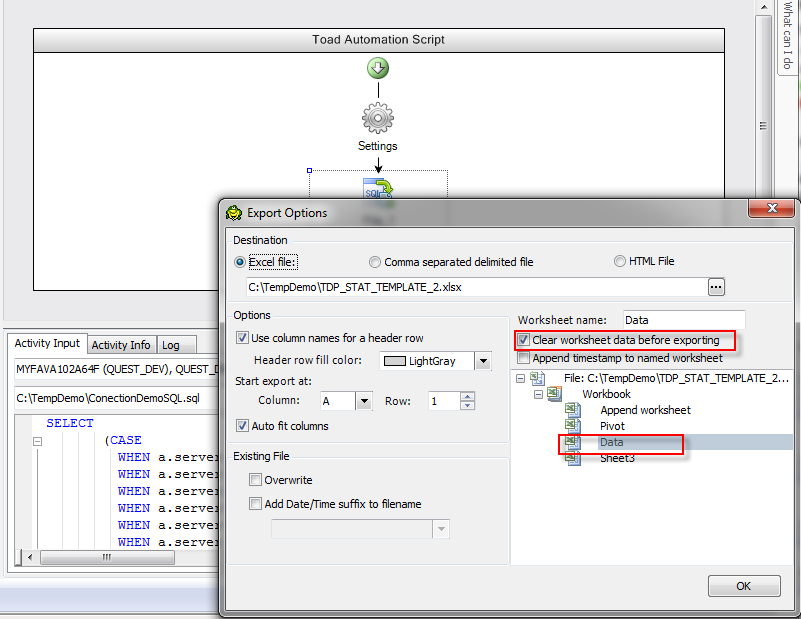
Task: Open Header row fill color dropdown
Action: point(483,361)
